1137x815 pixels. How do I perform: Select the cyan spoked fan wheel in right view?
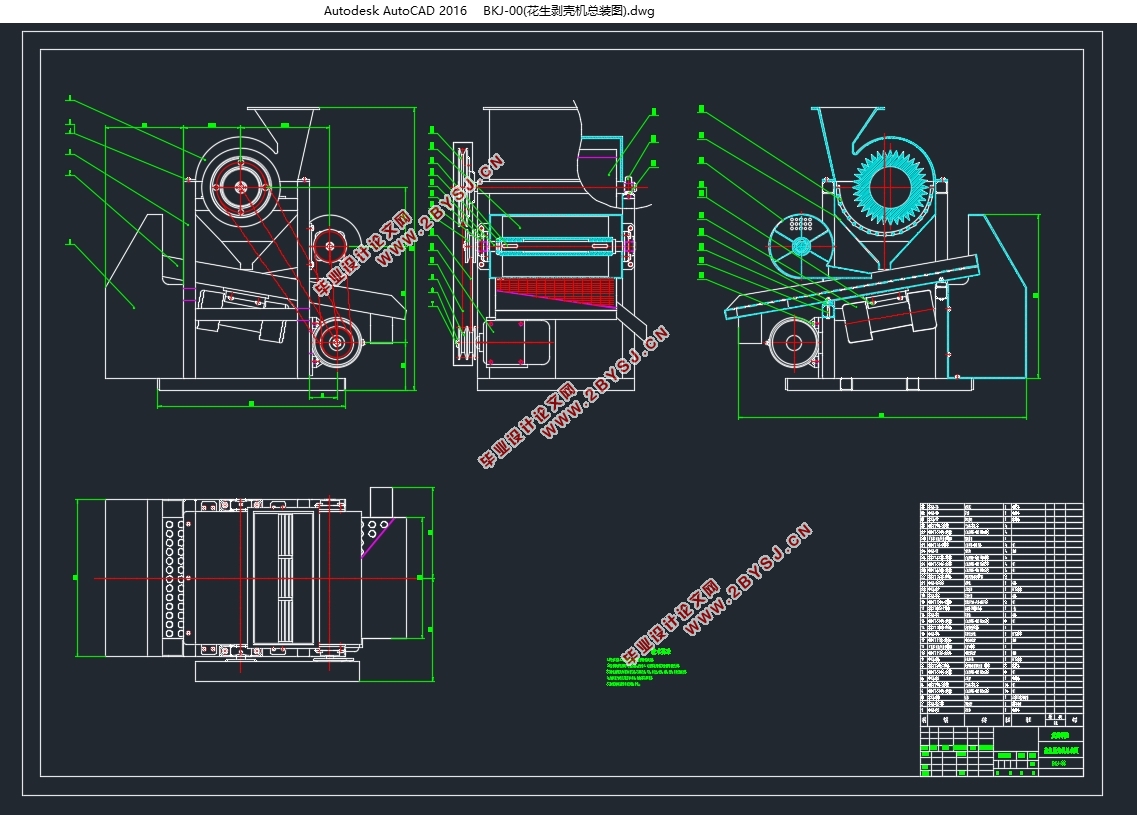(801, 247)
